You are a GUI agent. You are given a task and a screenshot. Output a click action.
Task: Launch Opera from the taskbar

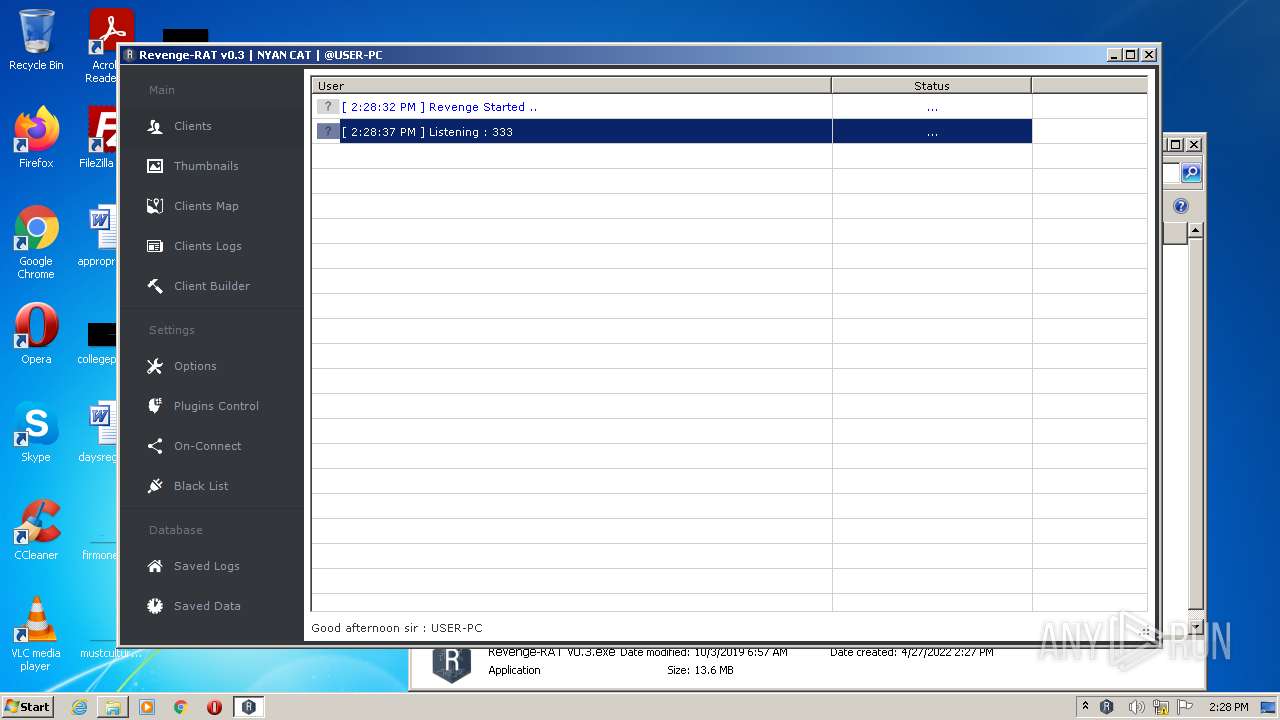point(214,707)
